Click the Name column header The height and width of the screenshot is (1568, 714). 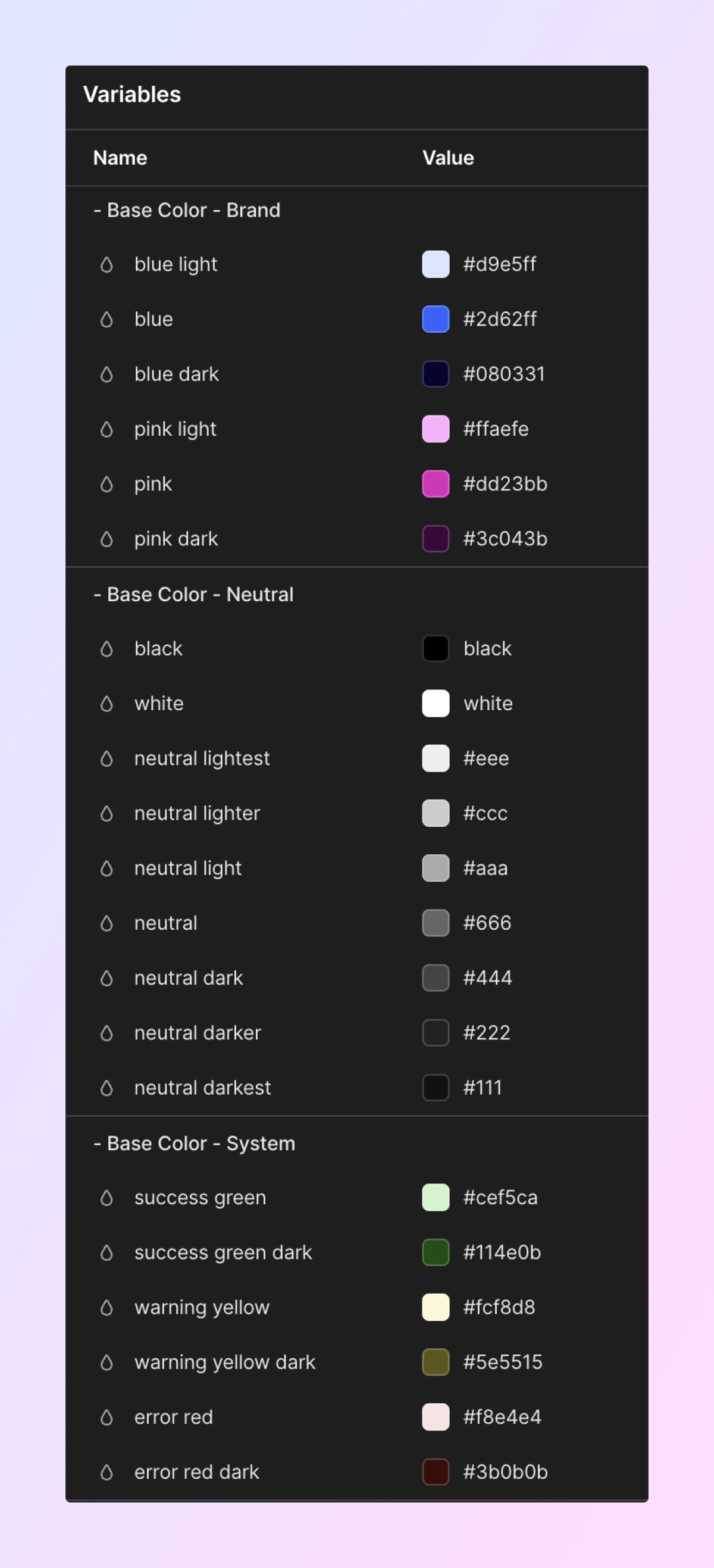(120, 158)
